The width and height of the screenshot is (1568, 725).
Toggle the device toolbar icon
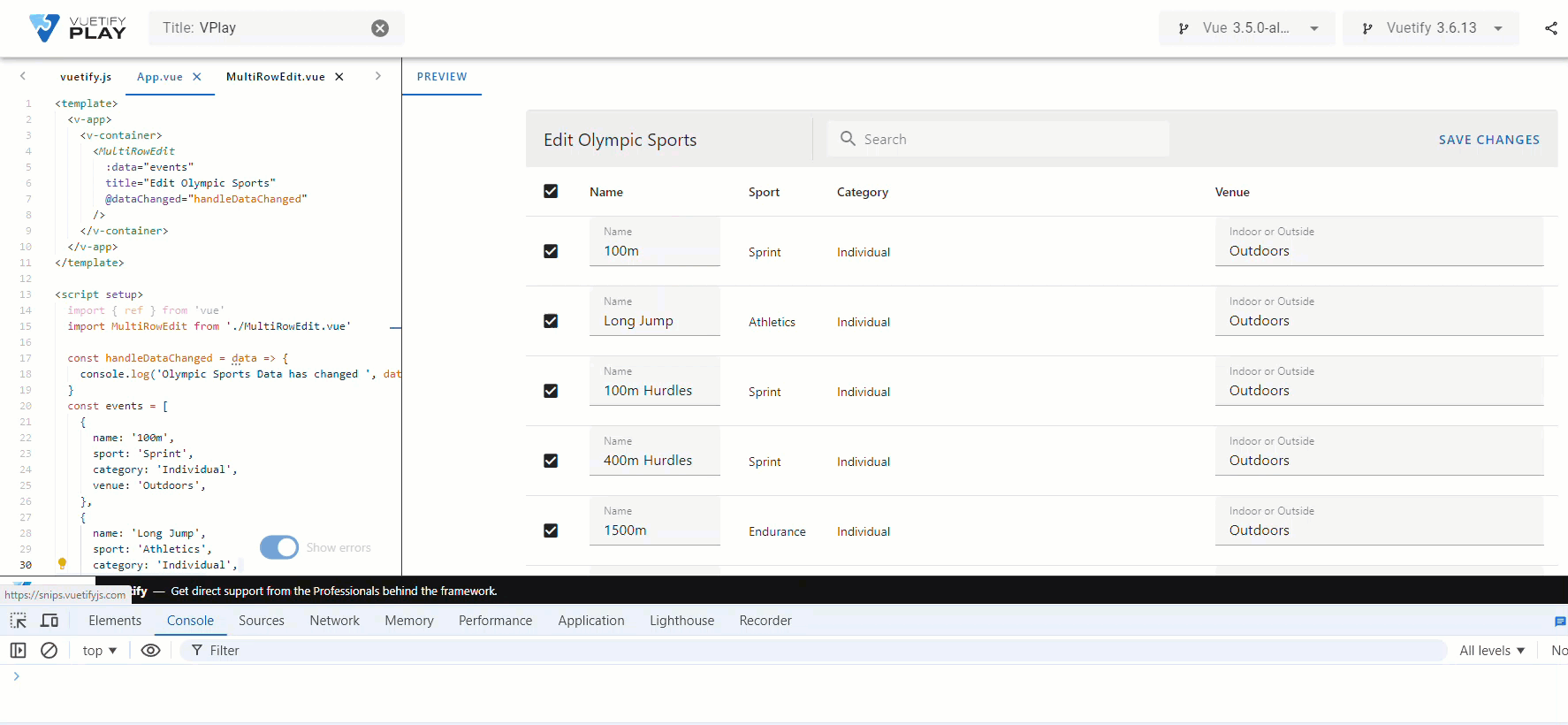point(49,621)
